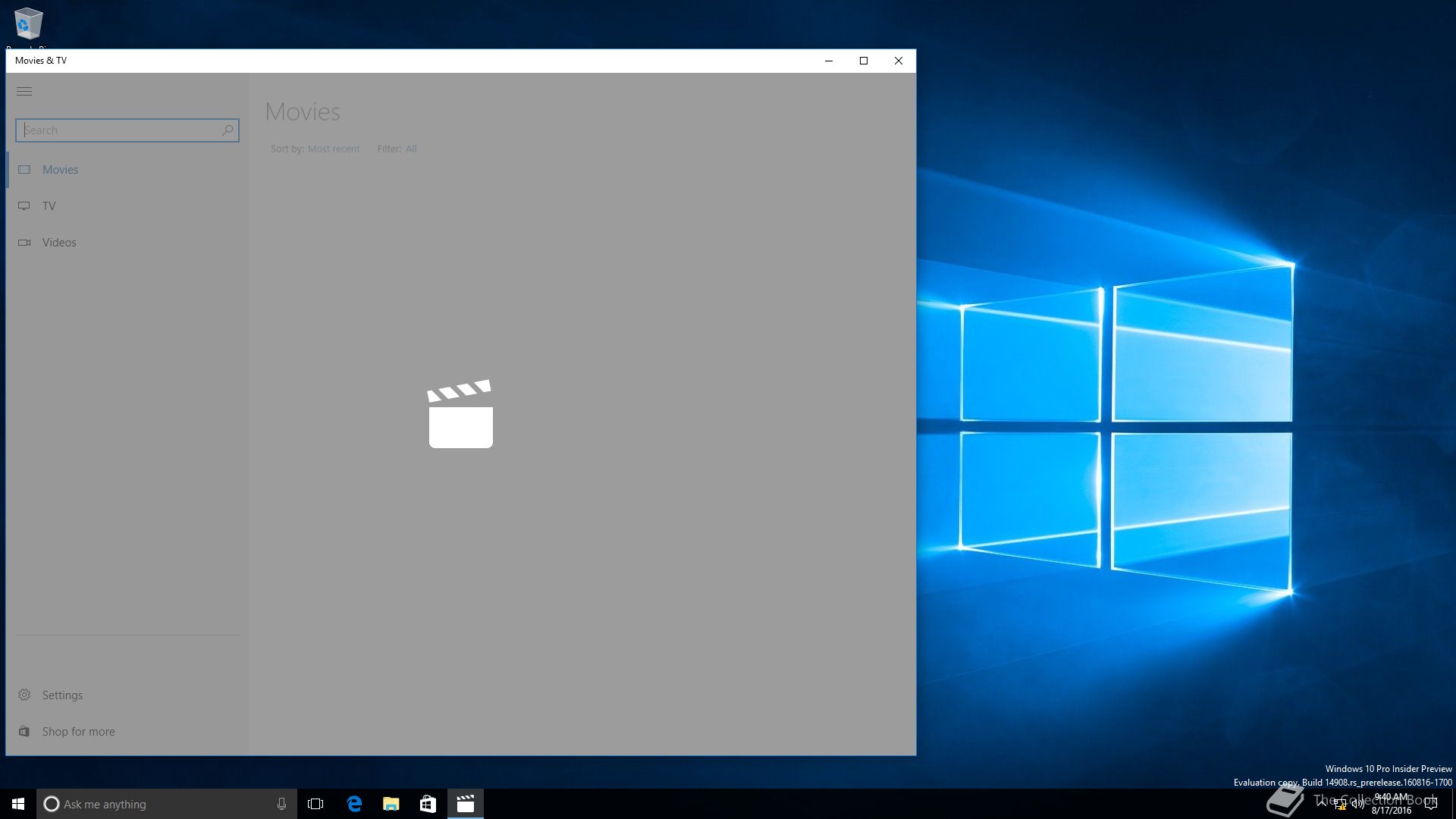Focus the Search input field
The height and width of the screenshot is (819, 1456).
point(127,130)
